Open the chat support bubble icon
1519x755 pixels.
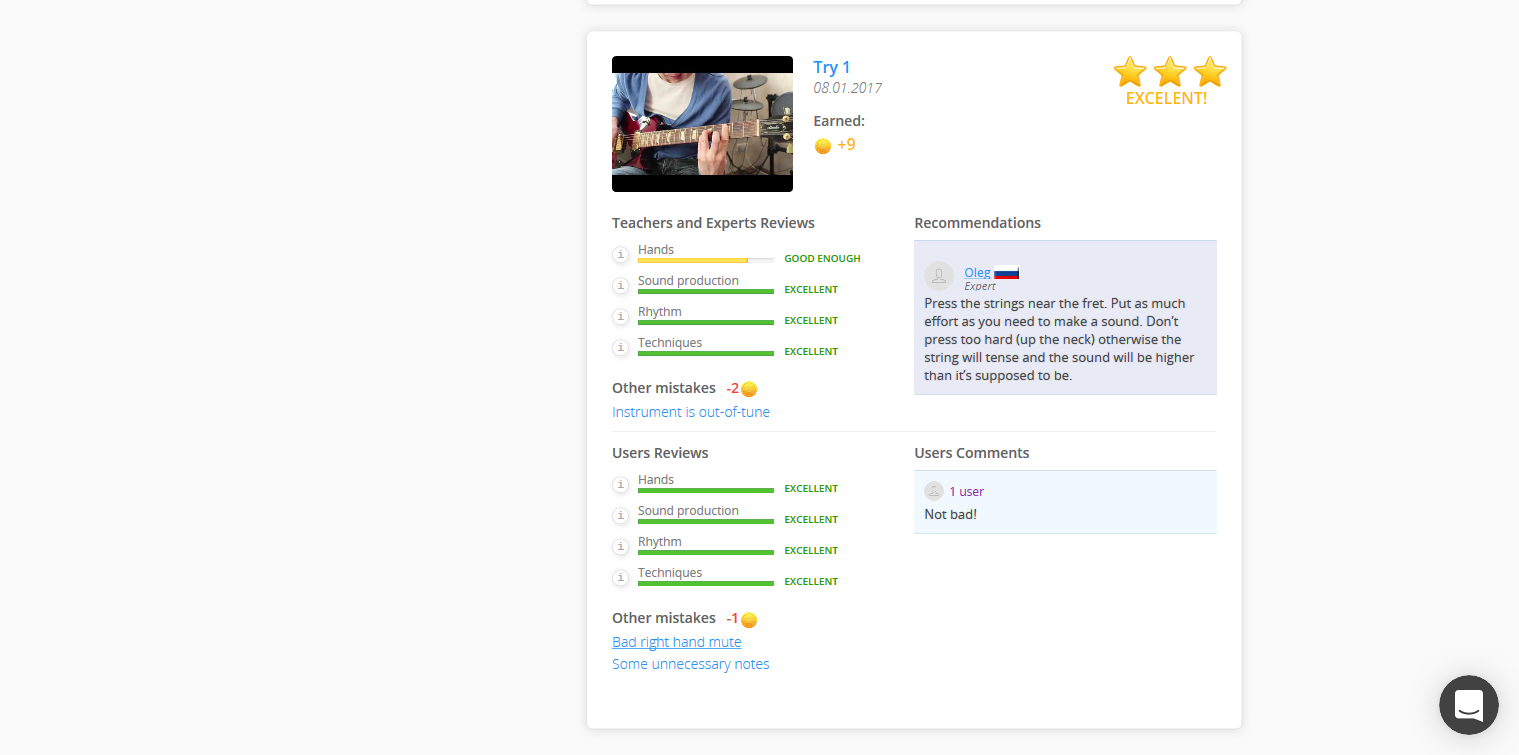(x=1468, y=705)
